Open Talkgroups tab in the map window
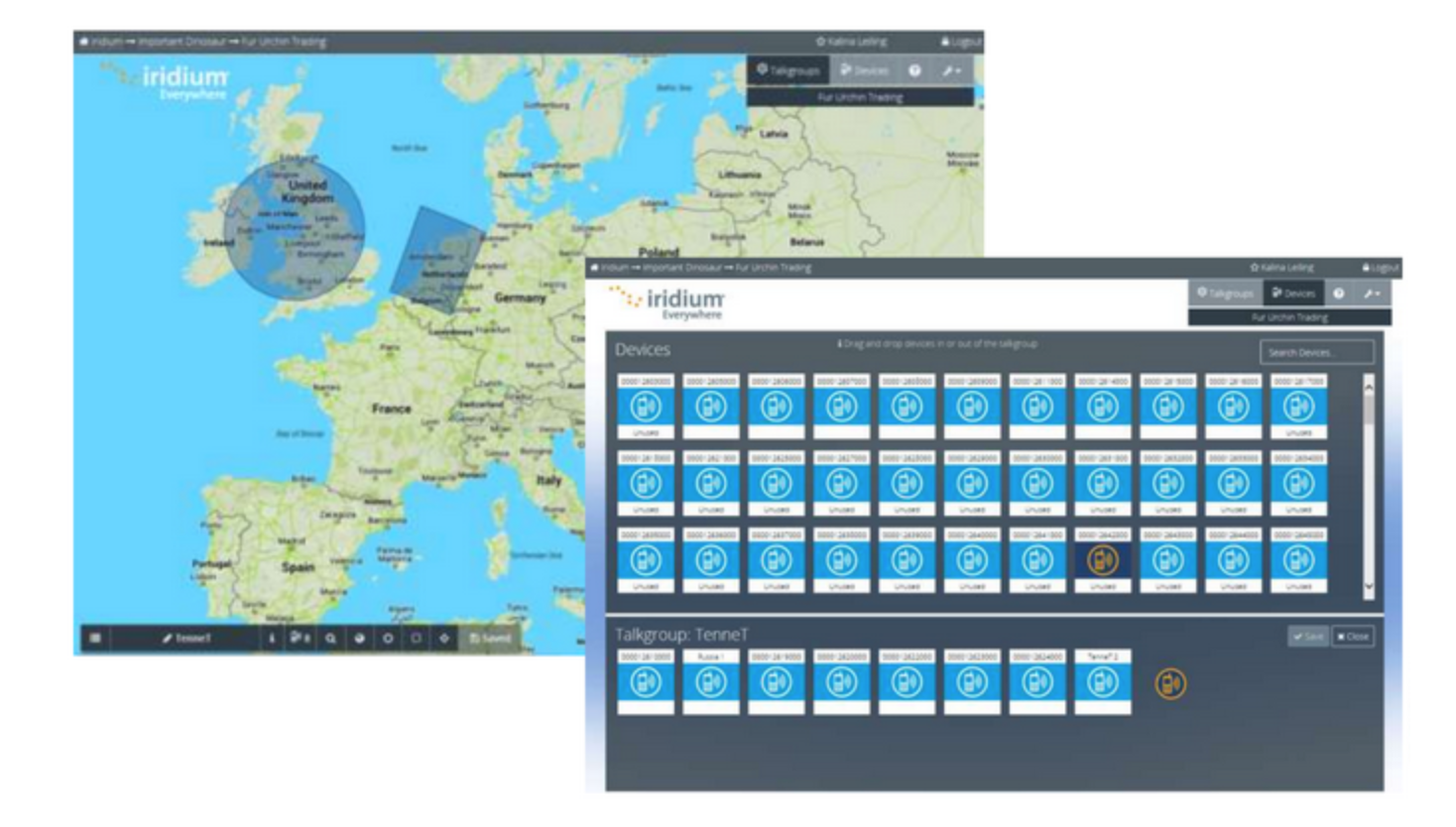 point(789,70)
